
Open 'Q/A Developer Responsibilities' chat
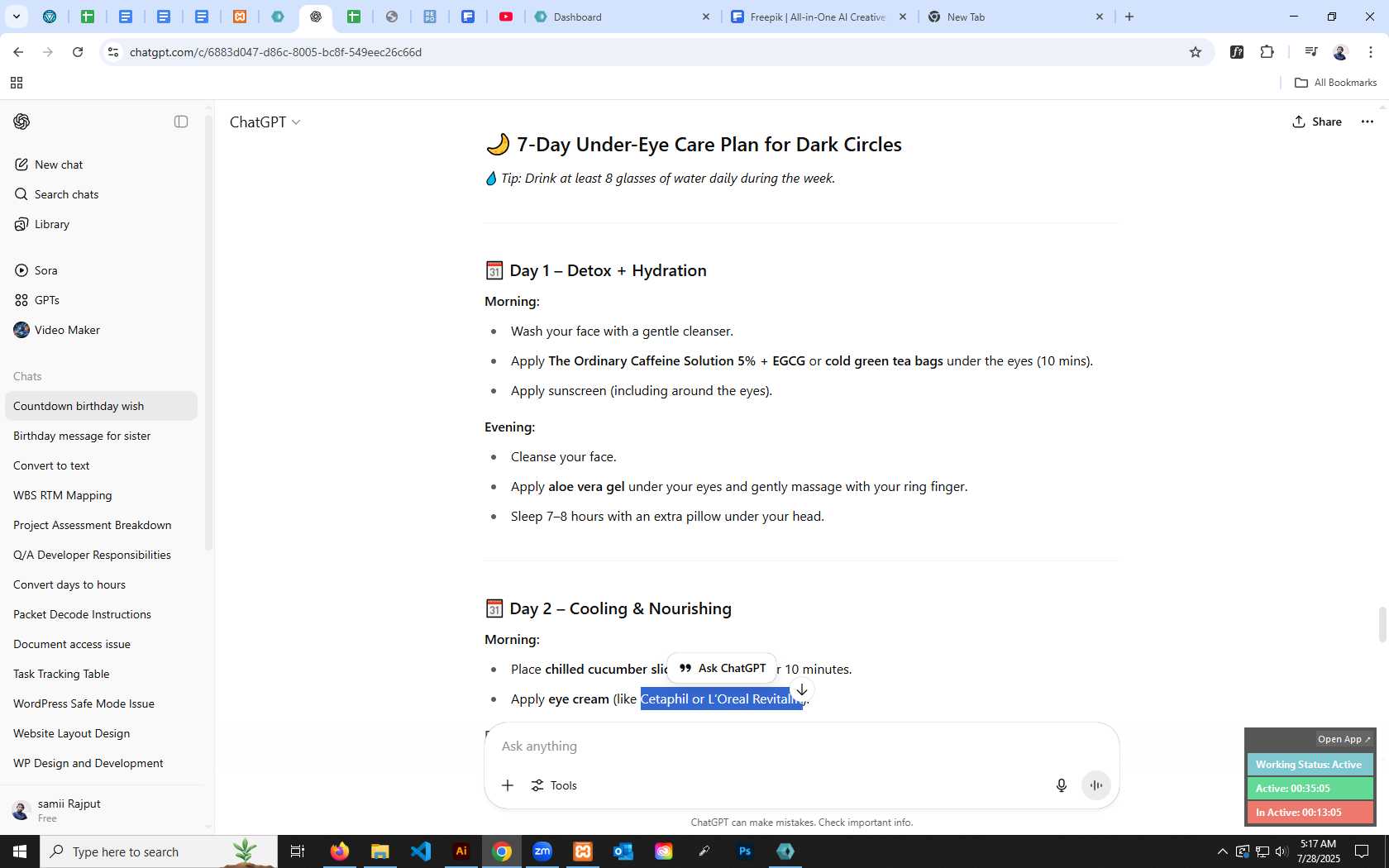tap(101, 555)
